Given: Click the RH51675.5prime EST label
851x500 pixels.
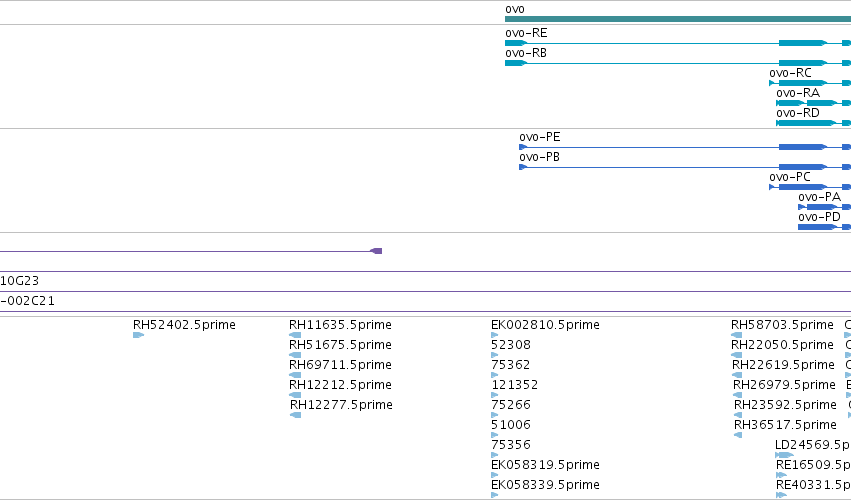Looking at the screenshot, I should [x=340, y=345].
